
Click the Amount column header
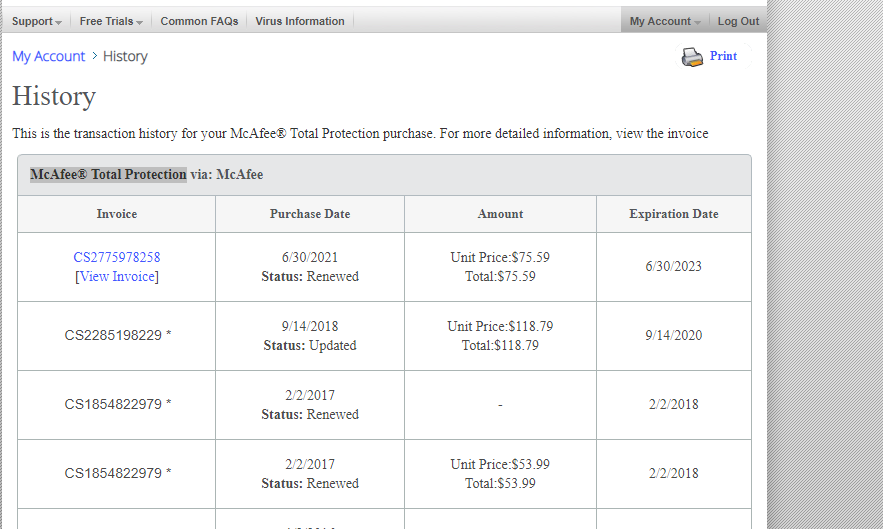click(x=500, y=214)
